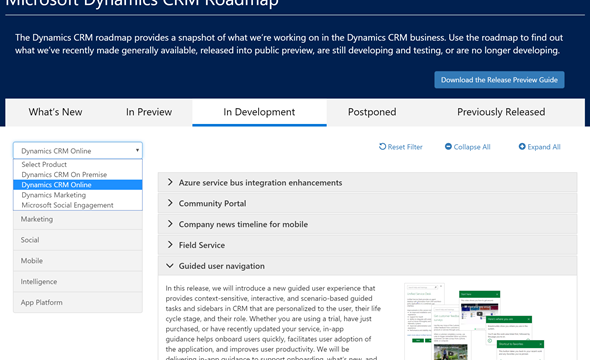Filter by the Intelligence category
Image resolution: width=590 pixels, height=360 pixels.
click(78, 282)
